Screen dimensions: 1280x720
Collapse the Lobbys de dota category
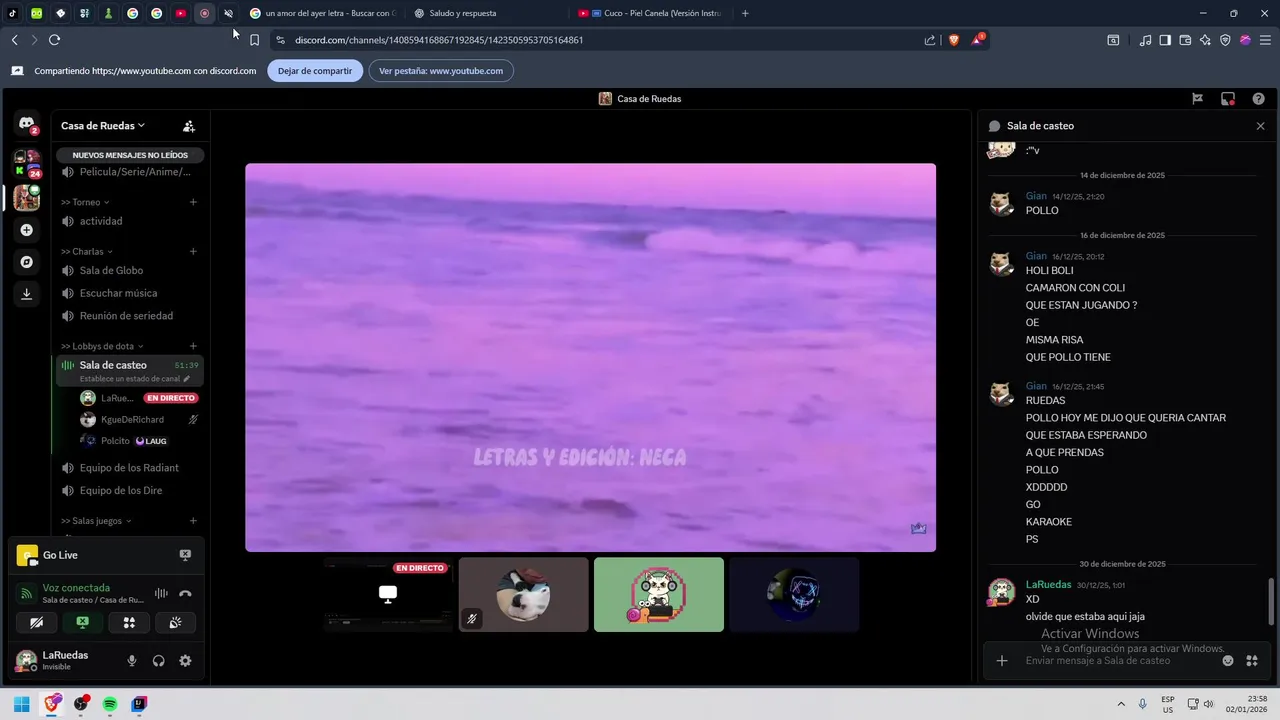pos(102,346)
